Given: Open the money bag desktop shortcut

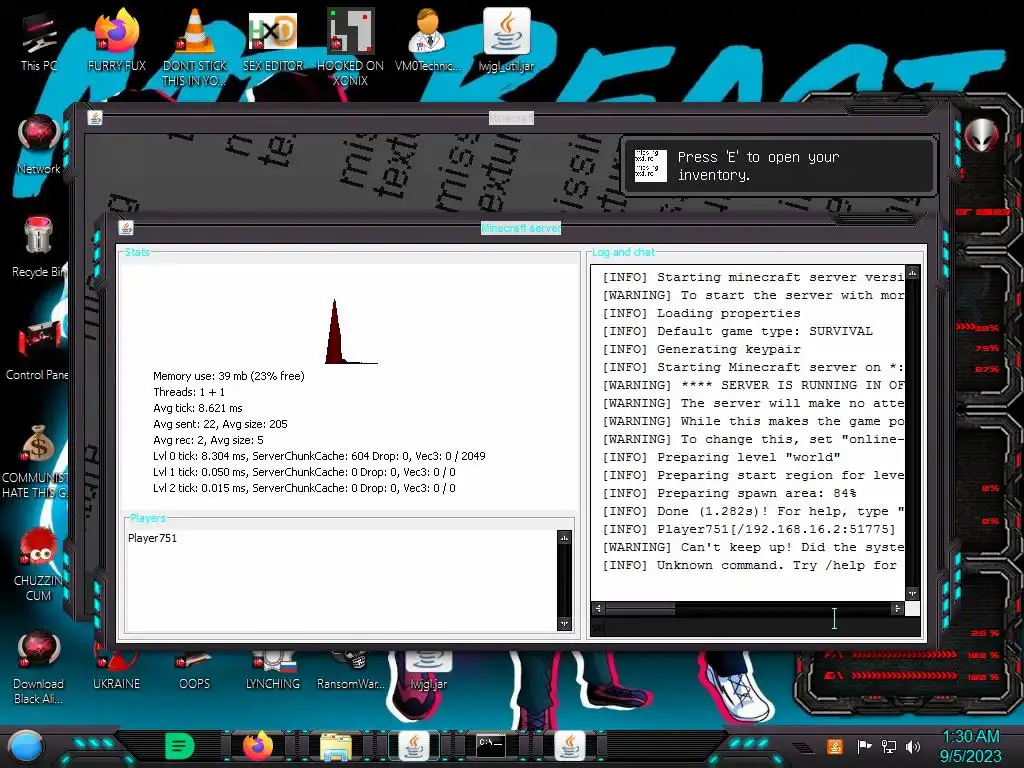Looking at the screenshot, I should [x=37, y=461].
